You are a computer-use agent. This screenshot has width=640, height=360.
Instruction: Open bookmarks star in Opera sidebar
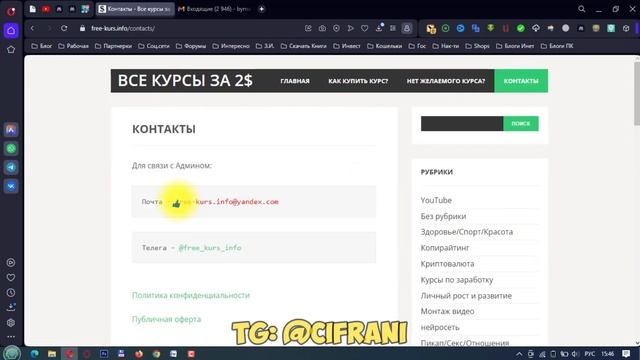pyautogui.click(x=11, y=49)
